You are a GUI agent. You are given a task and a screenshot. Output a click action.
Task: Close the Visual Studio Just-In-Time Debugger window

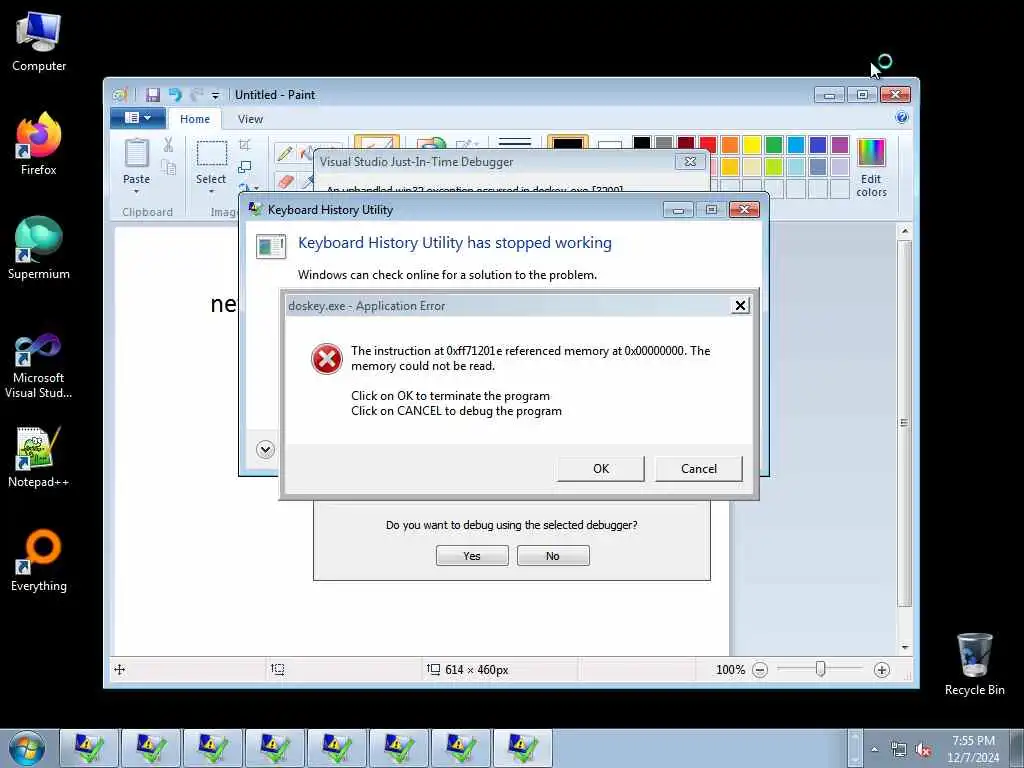690,161
